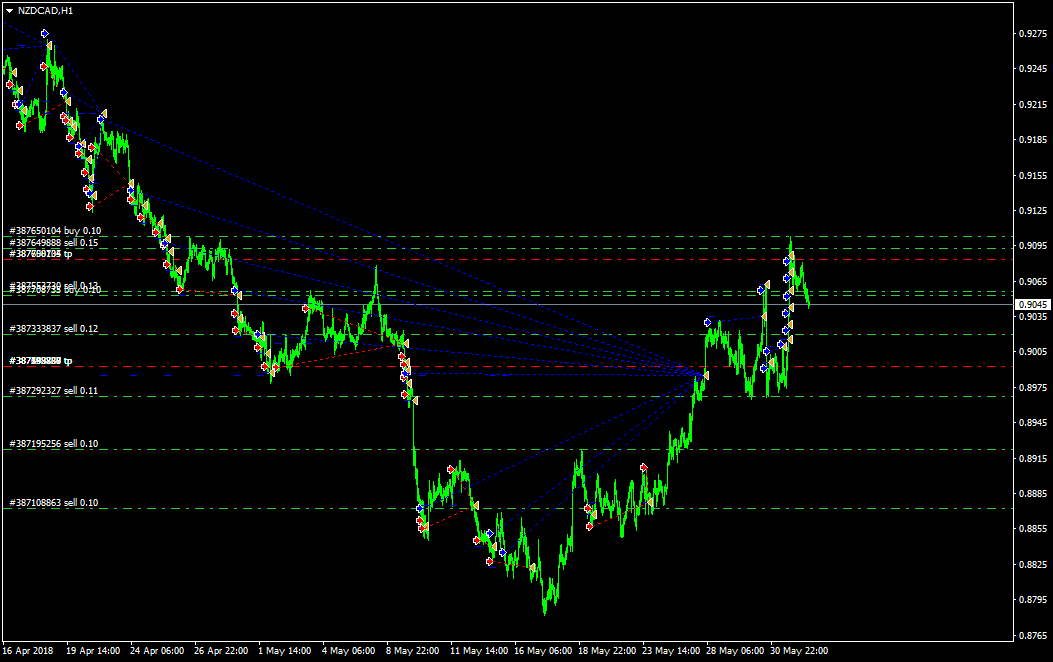Viewport: 1053px width, 662px height.
Task: Click price axis value 0.9125
Action: [x=1033, y=211]
